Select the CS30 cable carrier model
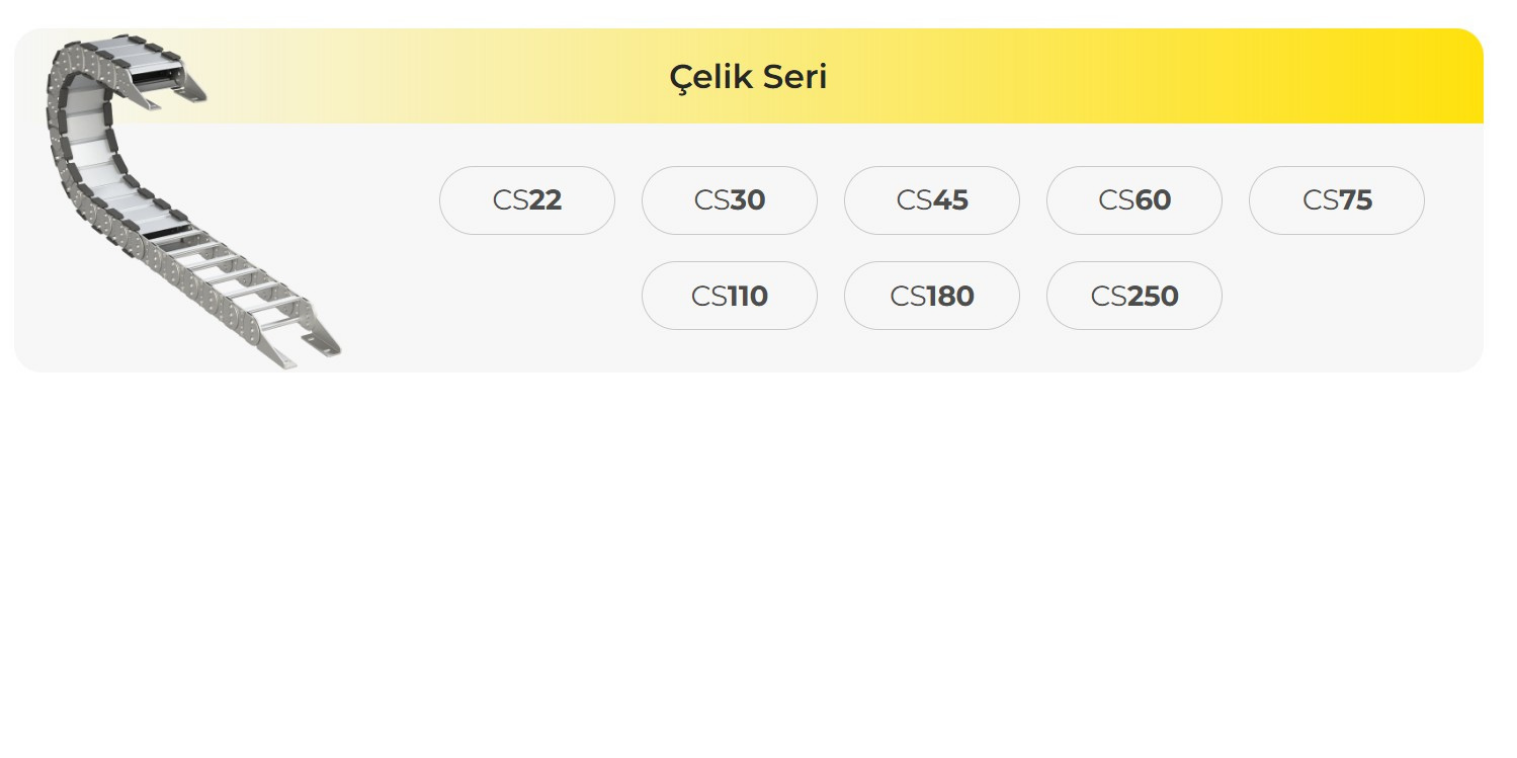Image resolution: width=1517 pixels, height=758 pixels. [729, 200]
